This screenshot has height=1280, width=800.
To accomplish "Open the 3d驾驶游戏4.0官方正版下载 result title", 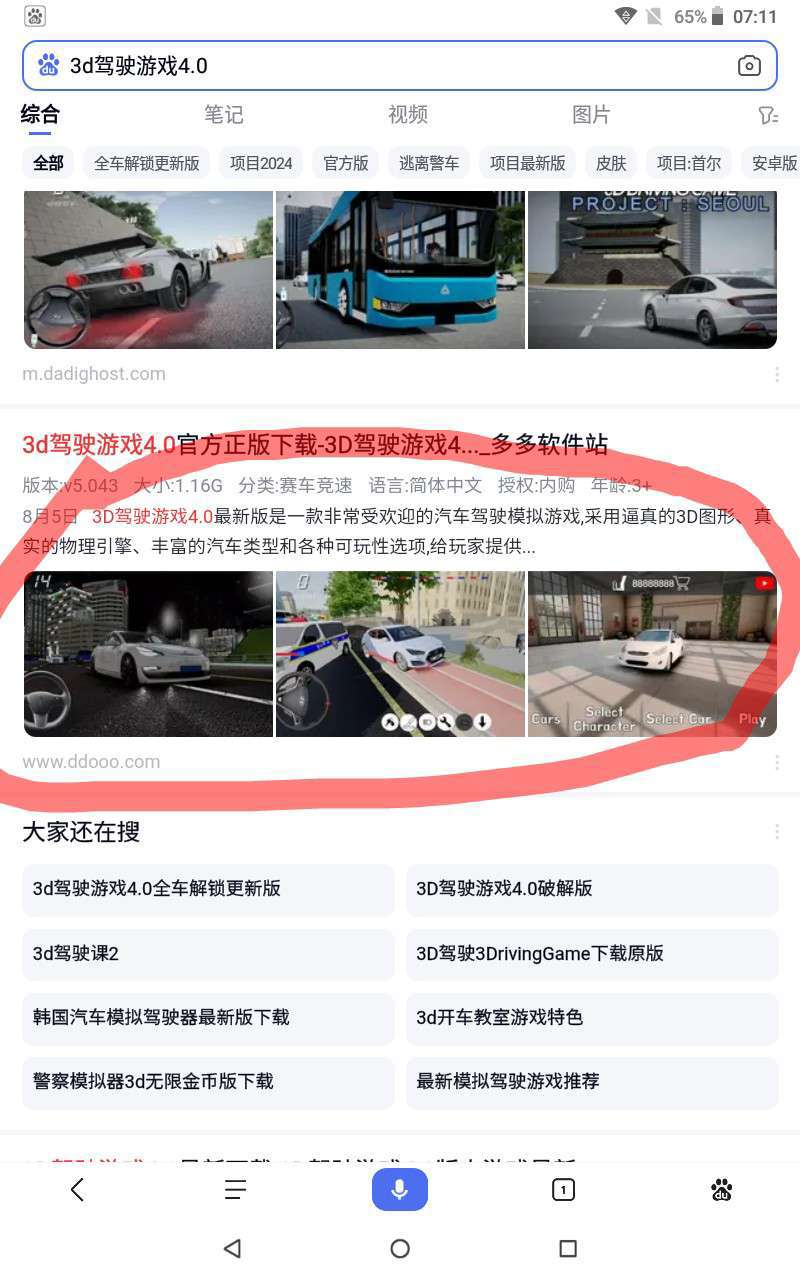I will (315, 444).
